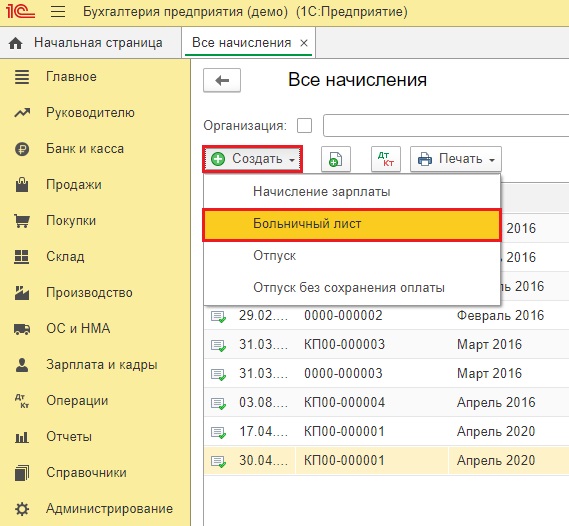The image size is (569, 526).
Task: Go back using the left arrow button
Action: 222,80
